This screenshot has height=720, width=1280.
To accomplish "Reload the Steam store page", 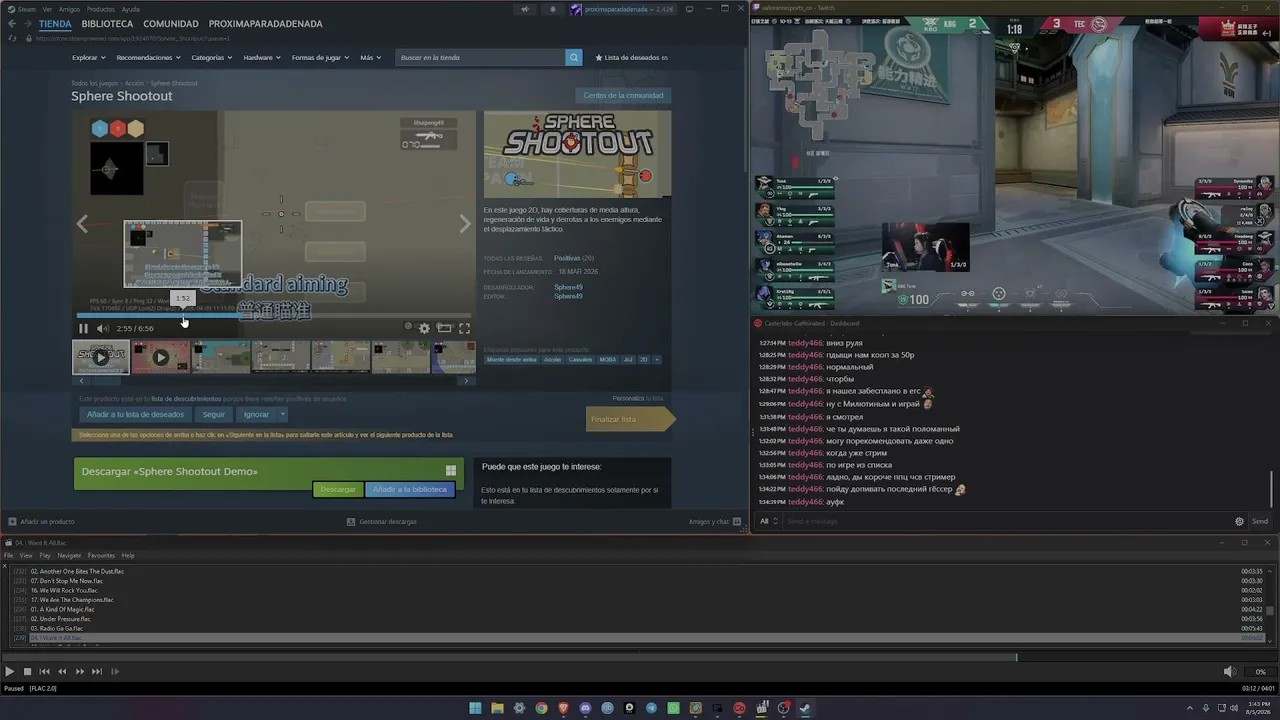I will (12, 38).
